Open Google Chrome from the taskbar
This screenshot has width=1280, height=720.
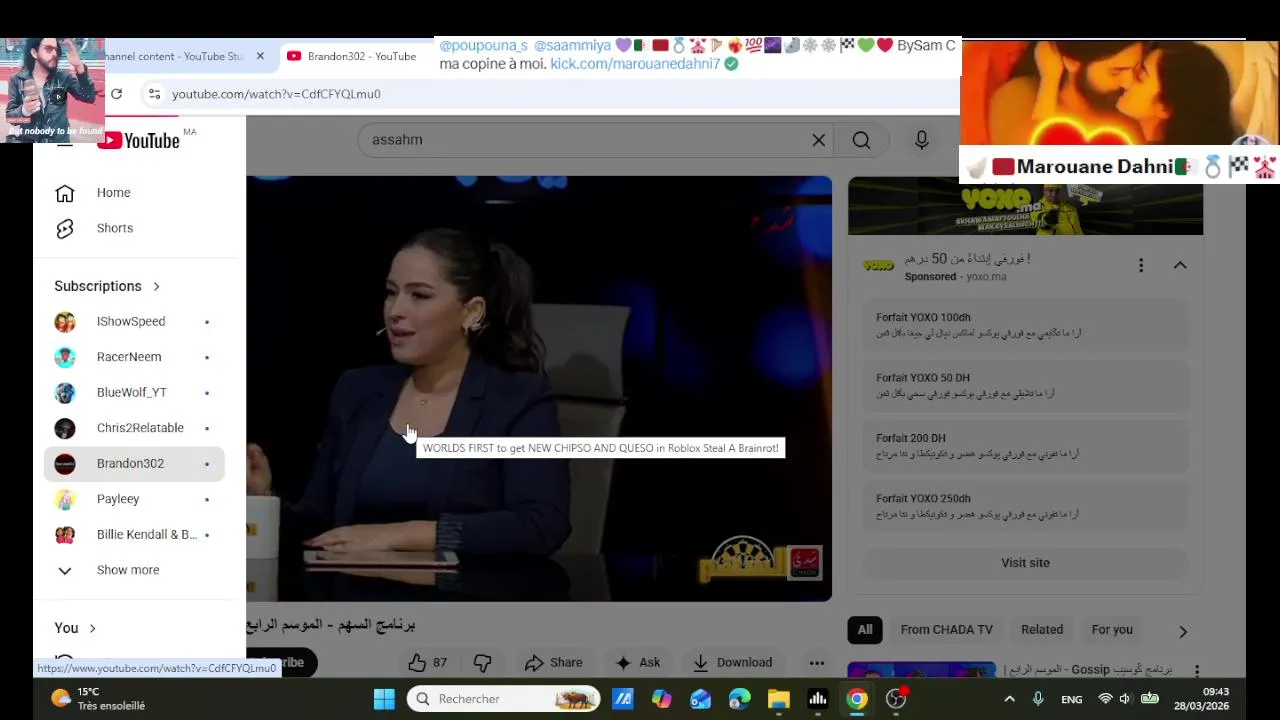pyautogui.click(x=857, y=699)
